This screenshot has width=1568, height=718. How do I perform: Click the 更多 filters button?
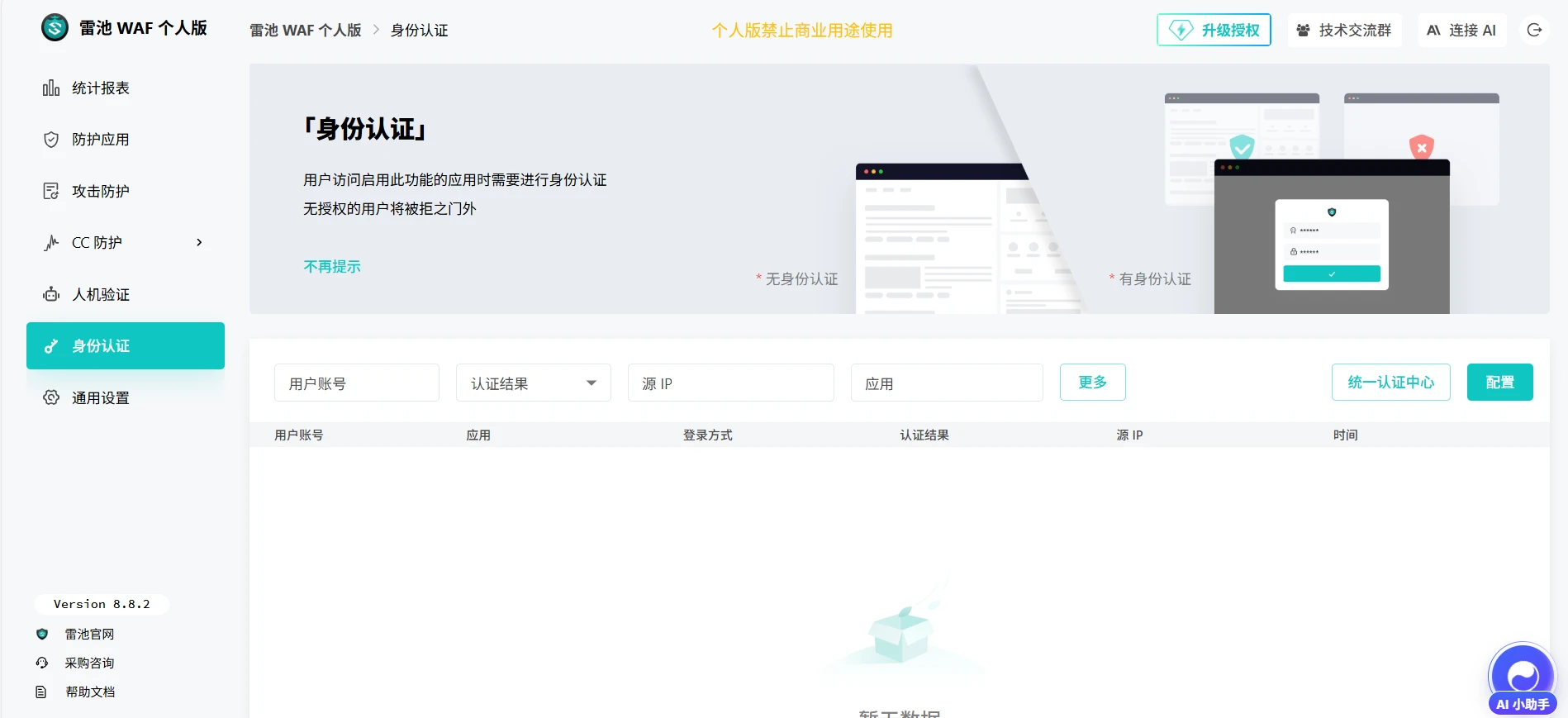(x=1092, y=382)
